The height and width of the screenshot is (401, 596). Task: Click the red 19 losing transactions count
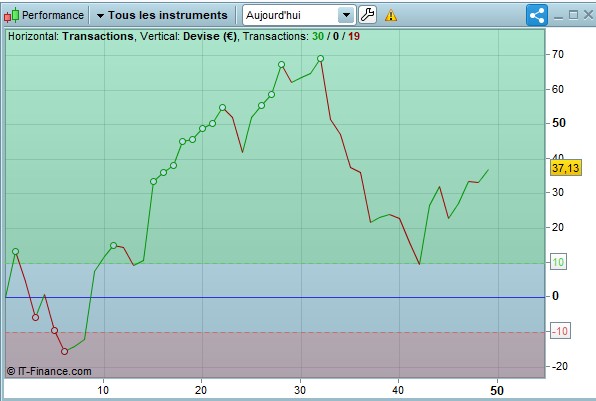(353, 36)
